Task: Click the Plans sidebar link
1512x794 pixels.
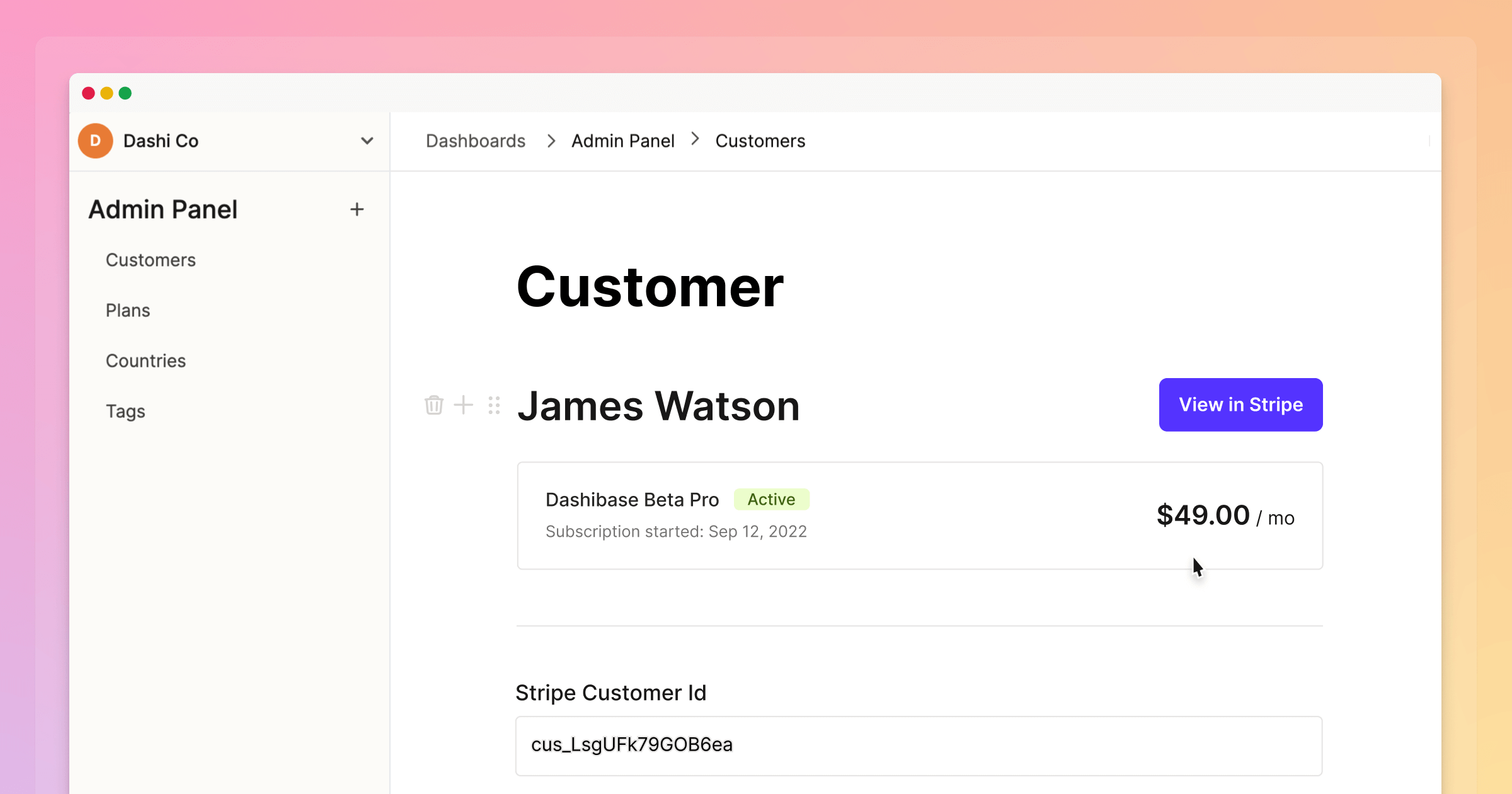Action: tap(128, 310)
